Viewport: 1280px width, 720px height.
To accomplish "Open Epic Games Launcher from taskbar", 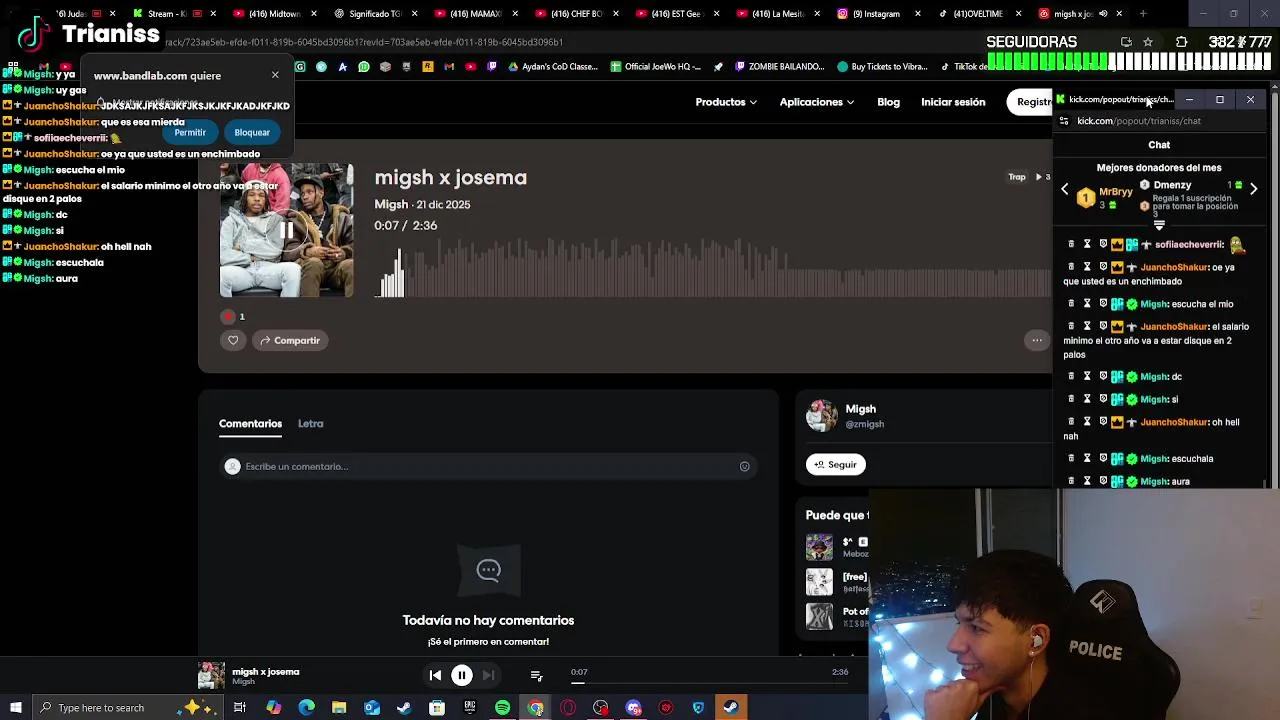I will click(x=470, y=708).
